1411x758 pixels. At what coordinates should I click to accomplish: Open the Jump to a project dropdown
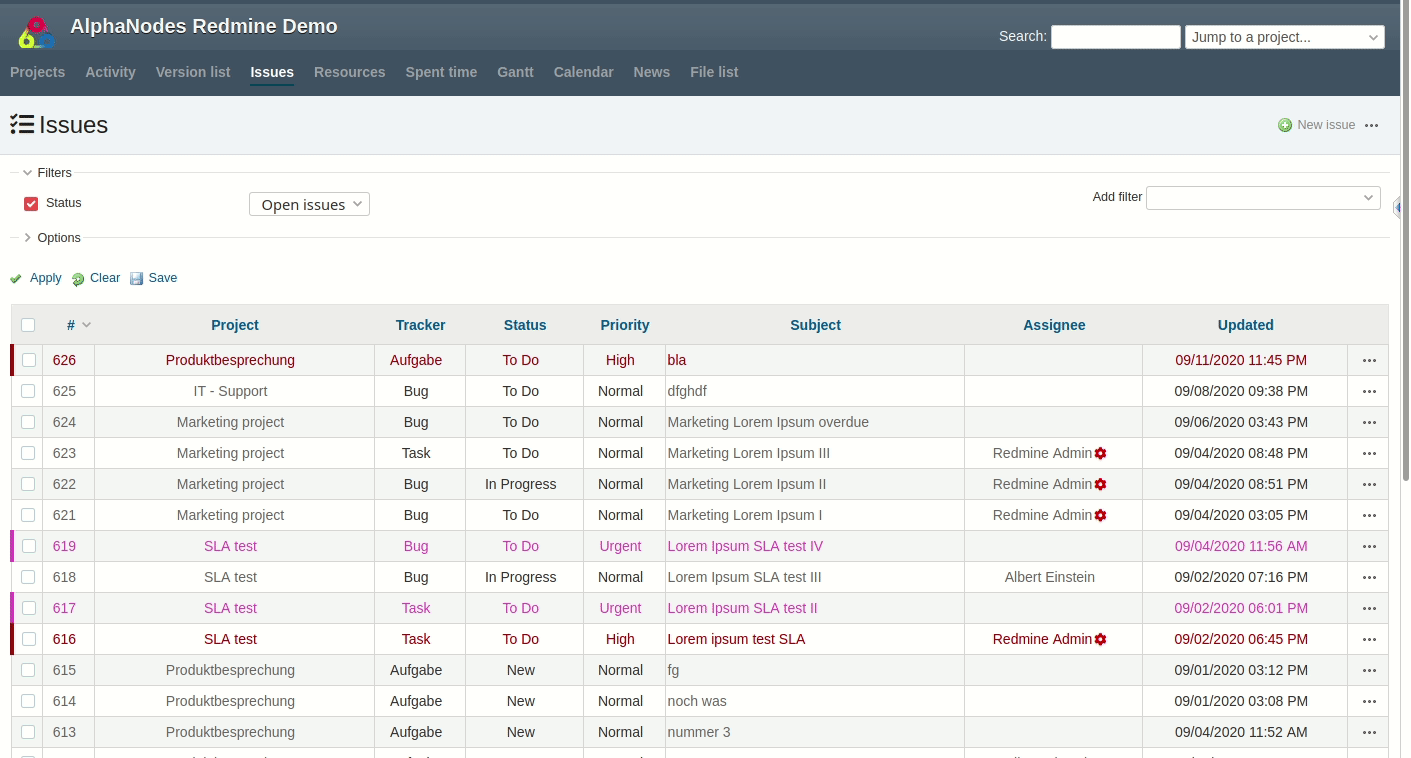click(x=1284, y=36)
